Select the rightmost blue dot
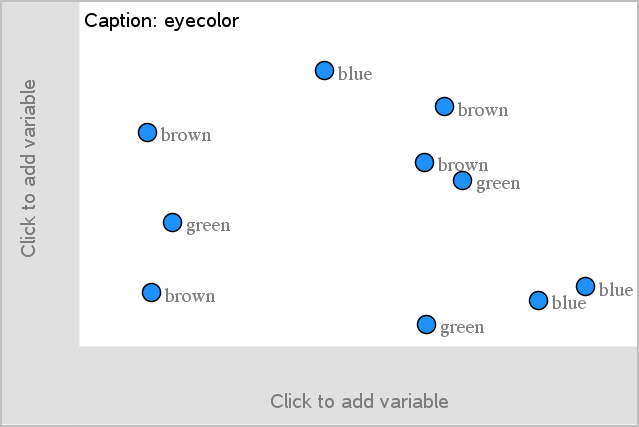The image size is (639, 427). click(585, 287)
